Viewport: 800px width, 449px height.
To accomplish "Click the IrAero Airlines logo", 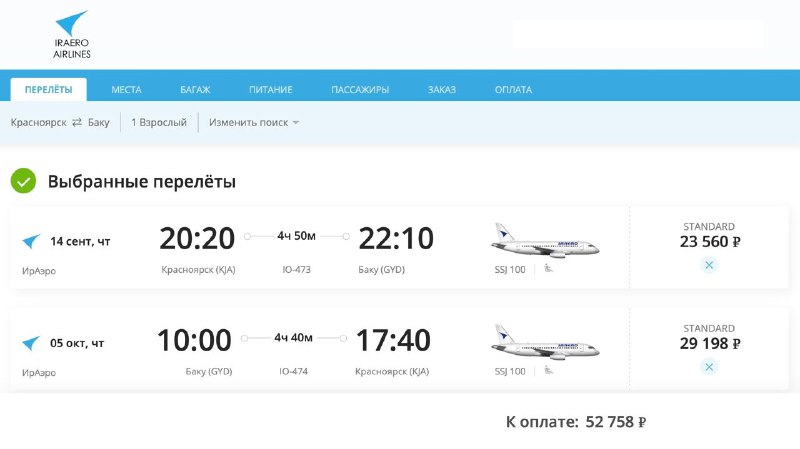I will click(x=71, y=34).
